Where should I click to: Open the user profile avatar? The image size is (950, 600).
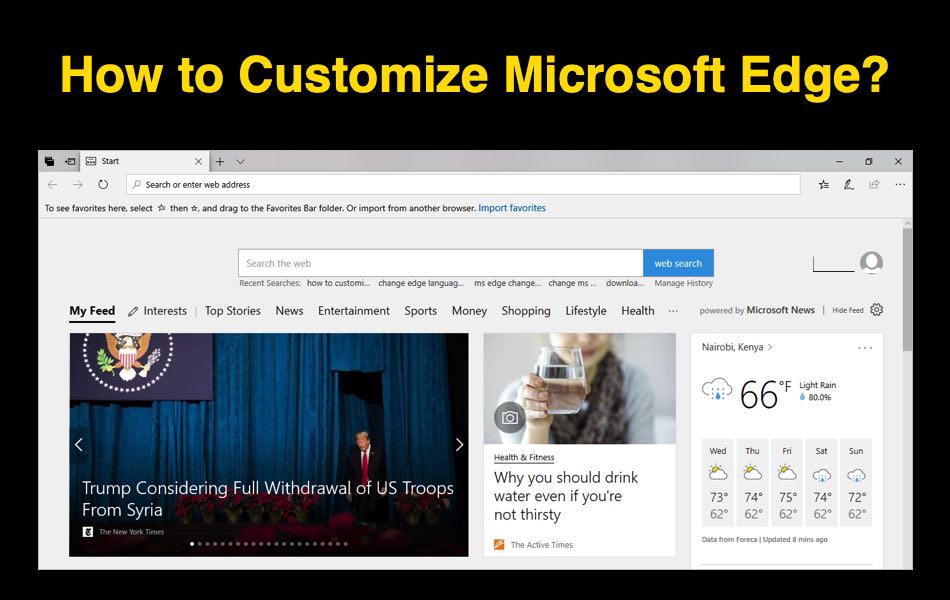[x=871, y=262]
